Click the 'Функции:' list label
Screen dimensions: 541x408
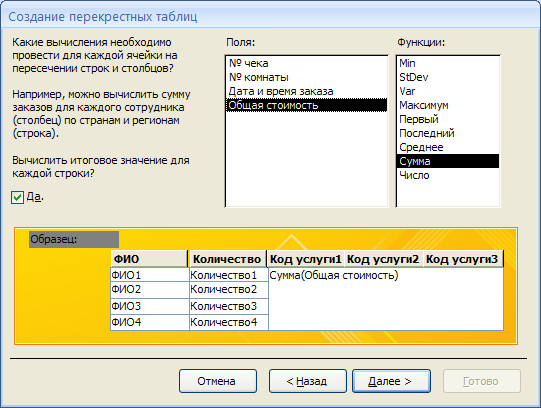[x=421, y=42]
